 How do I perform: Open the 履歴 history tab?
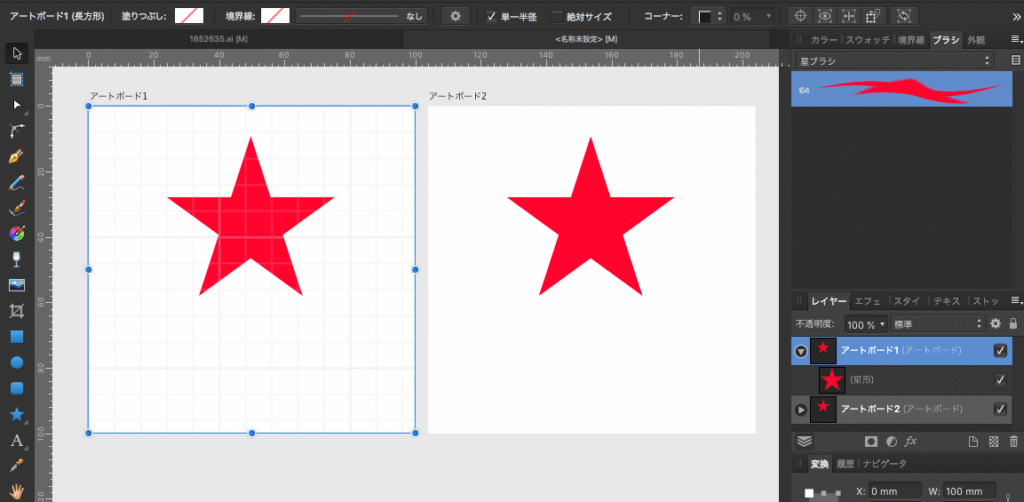845,464
